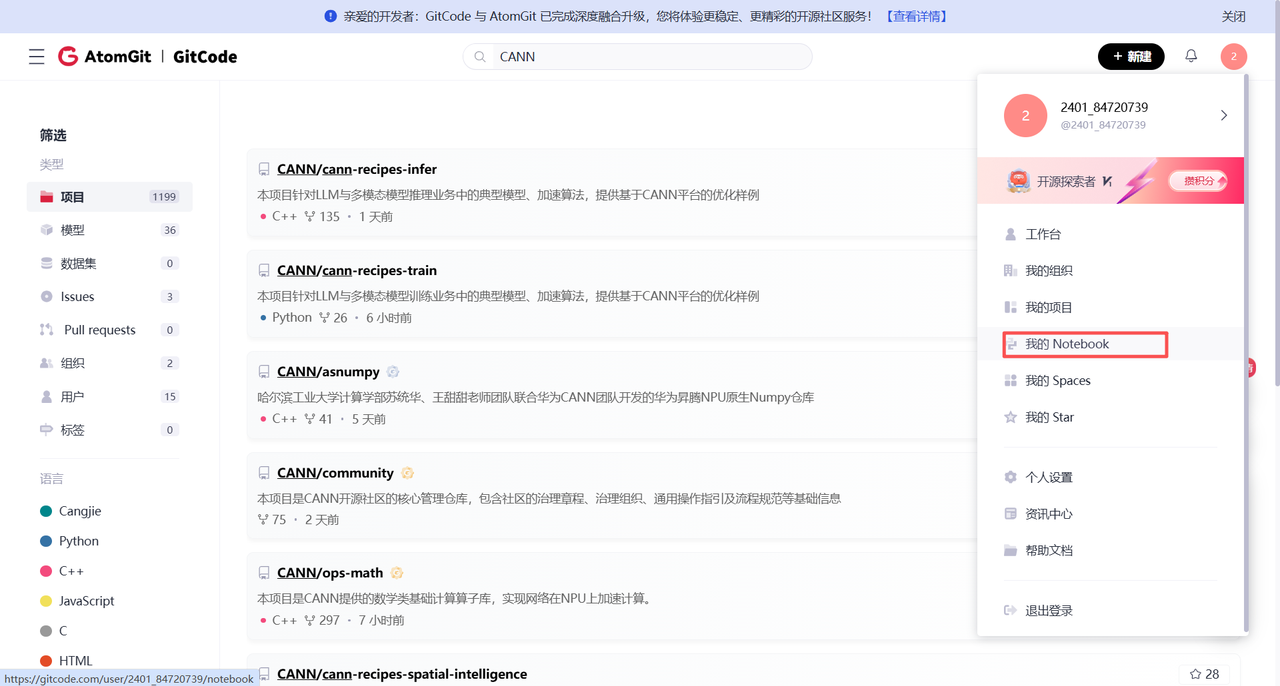Open the notifications bell

click(1191, 56)
